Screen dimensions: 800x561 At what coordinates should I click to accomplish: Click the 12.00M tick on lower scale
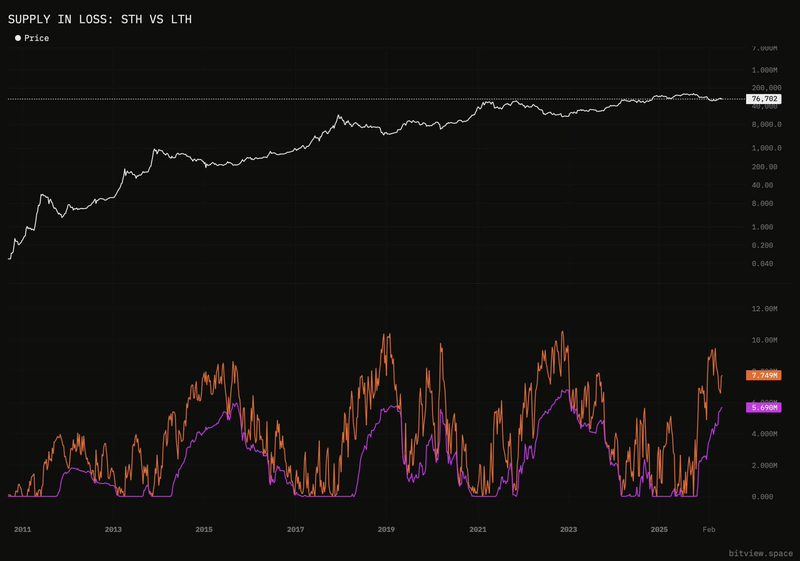[x=764, y=309]
